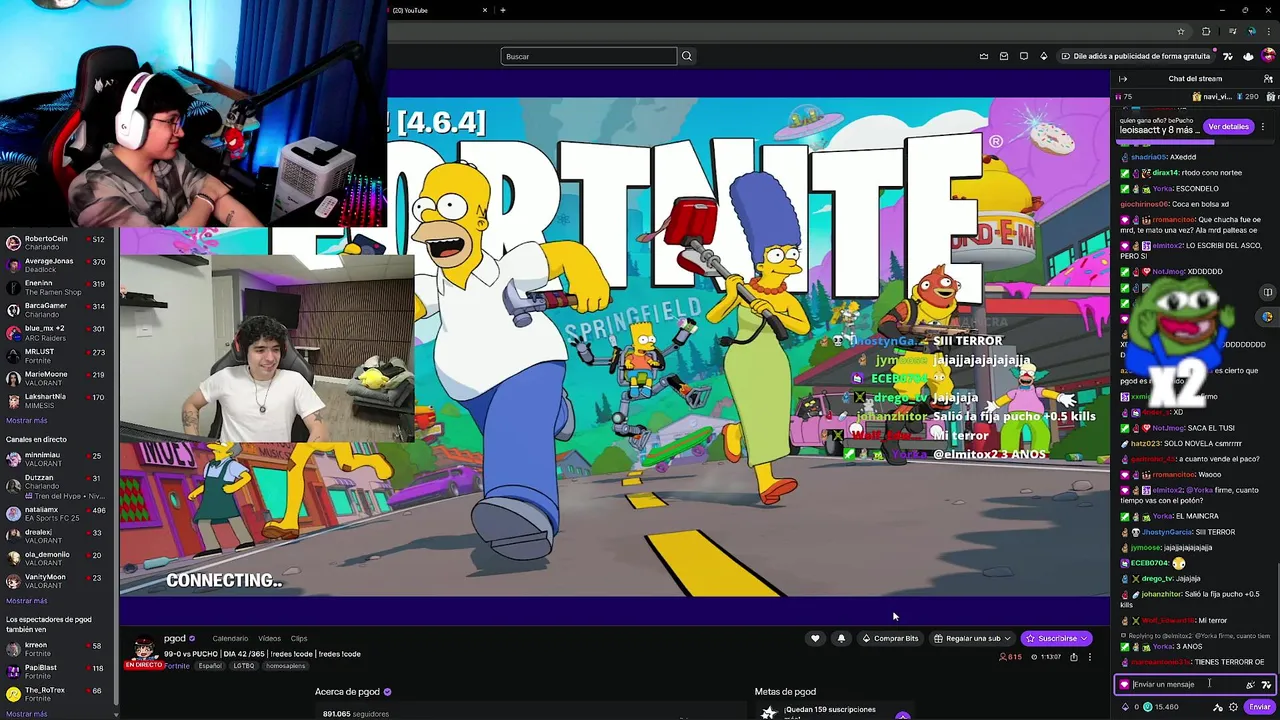1280x720 pixels.
Task: Click the LGTBQ tag
Action: coord(243,666)
